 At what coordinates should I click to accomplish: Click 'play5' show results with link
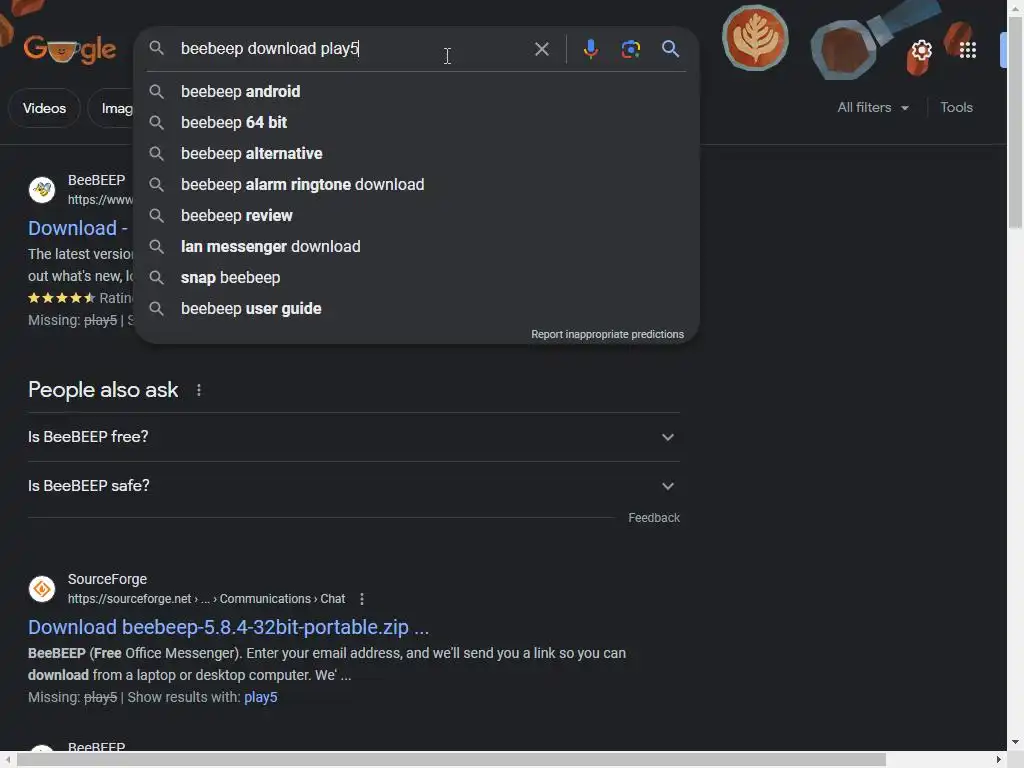click(x=261, y=697)
